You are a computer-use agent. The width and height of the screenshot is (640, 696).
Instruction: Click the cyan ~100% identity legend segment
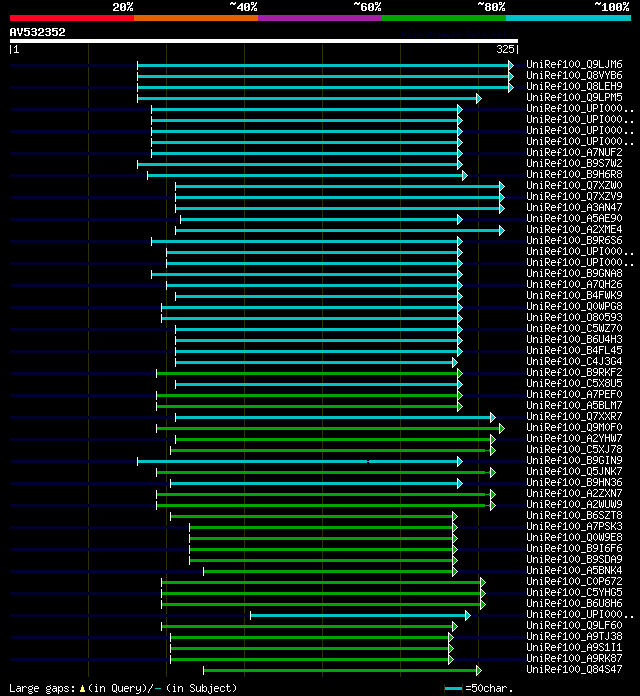tap(568, 18)
